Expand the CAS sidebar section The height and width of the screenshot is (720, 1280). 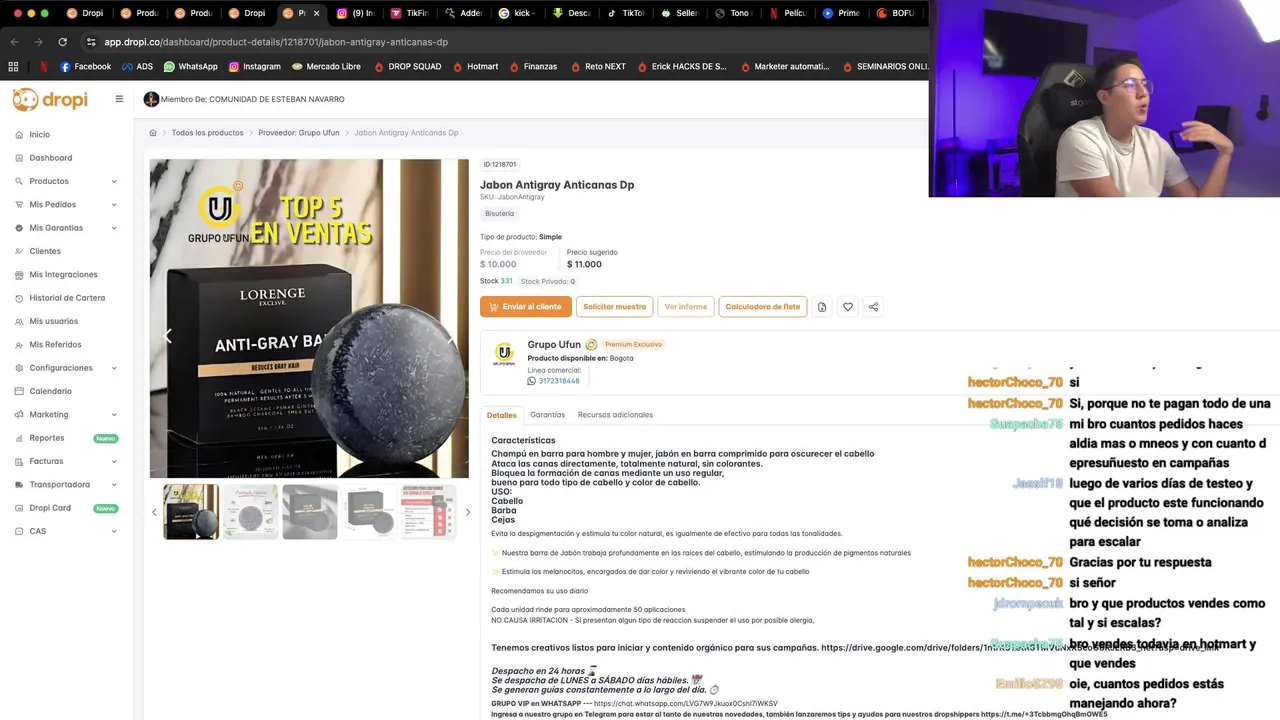pos(66,531)
